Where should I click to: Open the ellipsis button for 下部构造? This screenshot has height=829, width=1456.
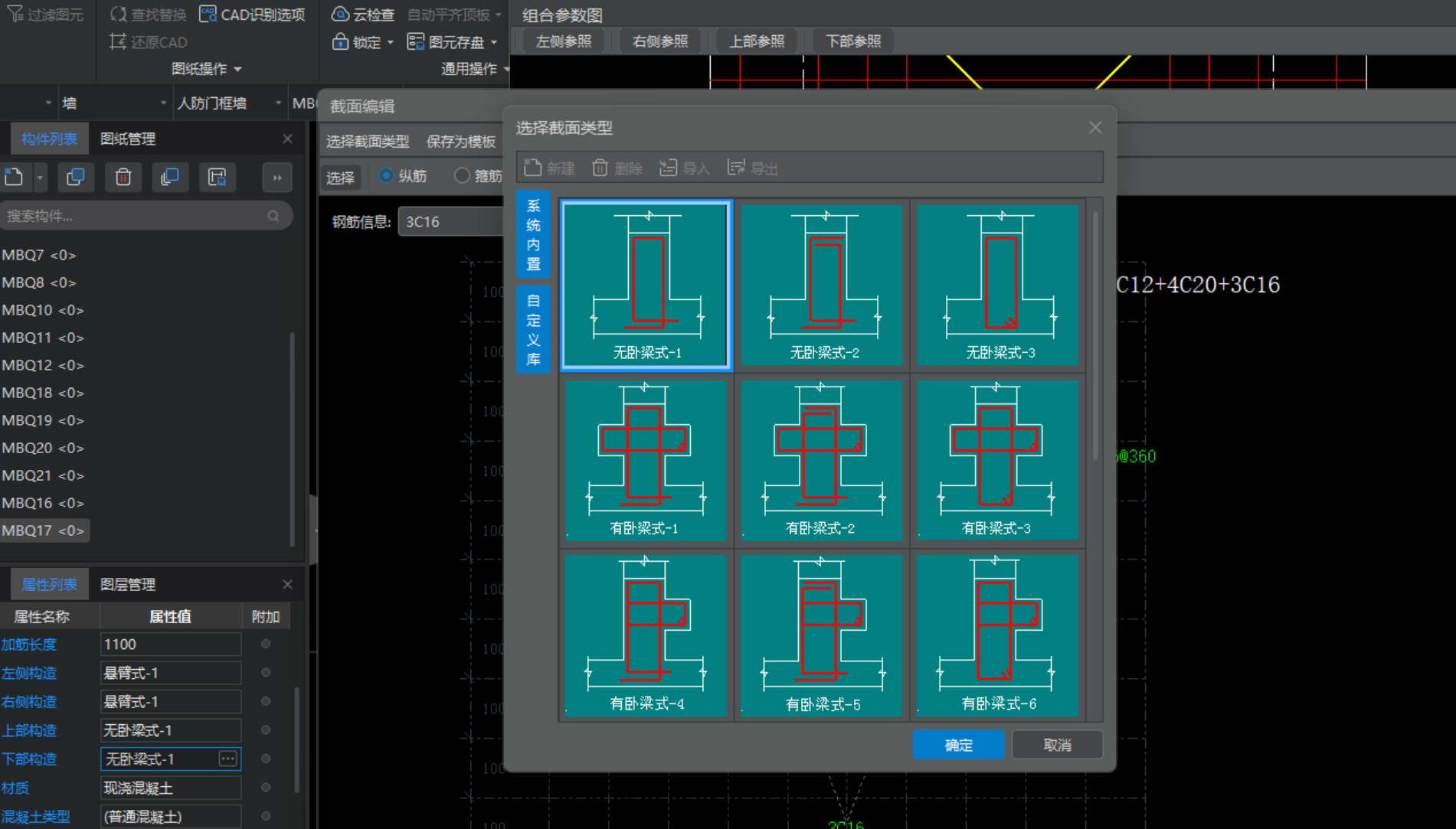tap(227, 759)
